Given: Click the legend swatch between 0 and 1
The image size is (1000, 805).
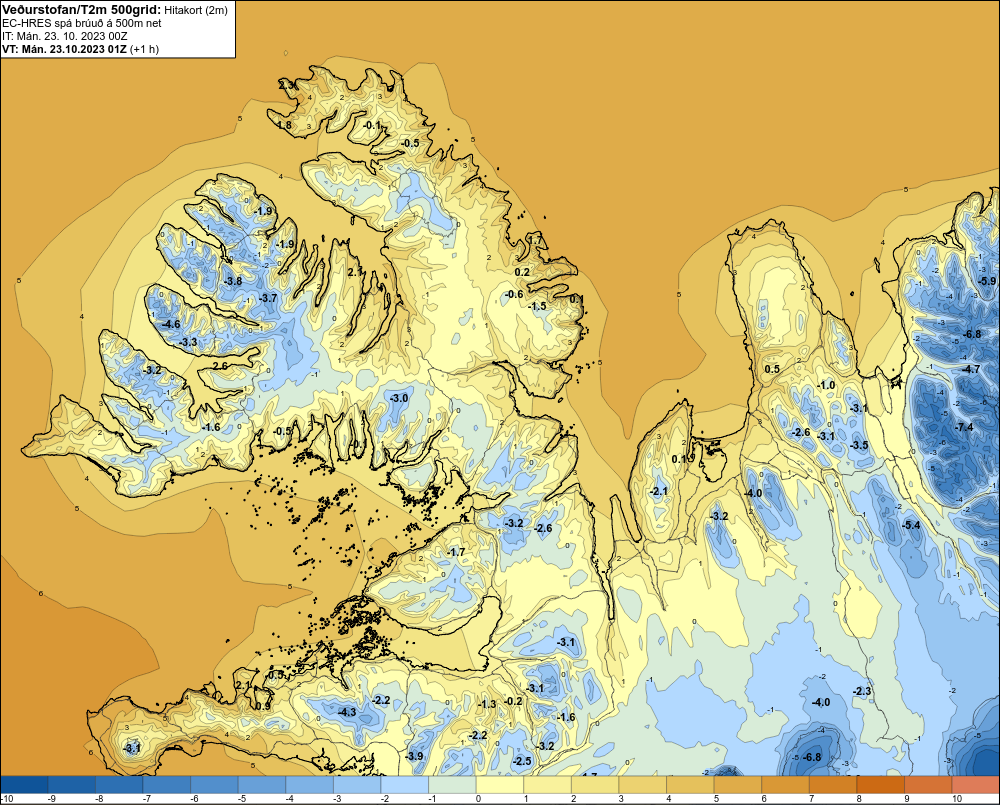Looking at the screenshot, I should 500,785.
